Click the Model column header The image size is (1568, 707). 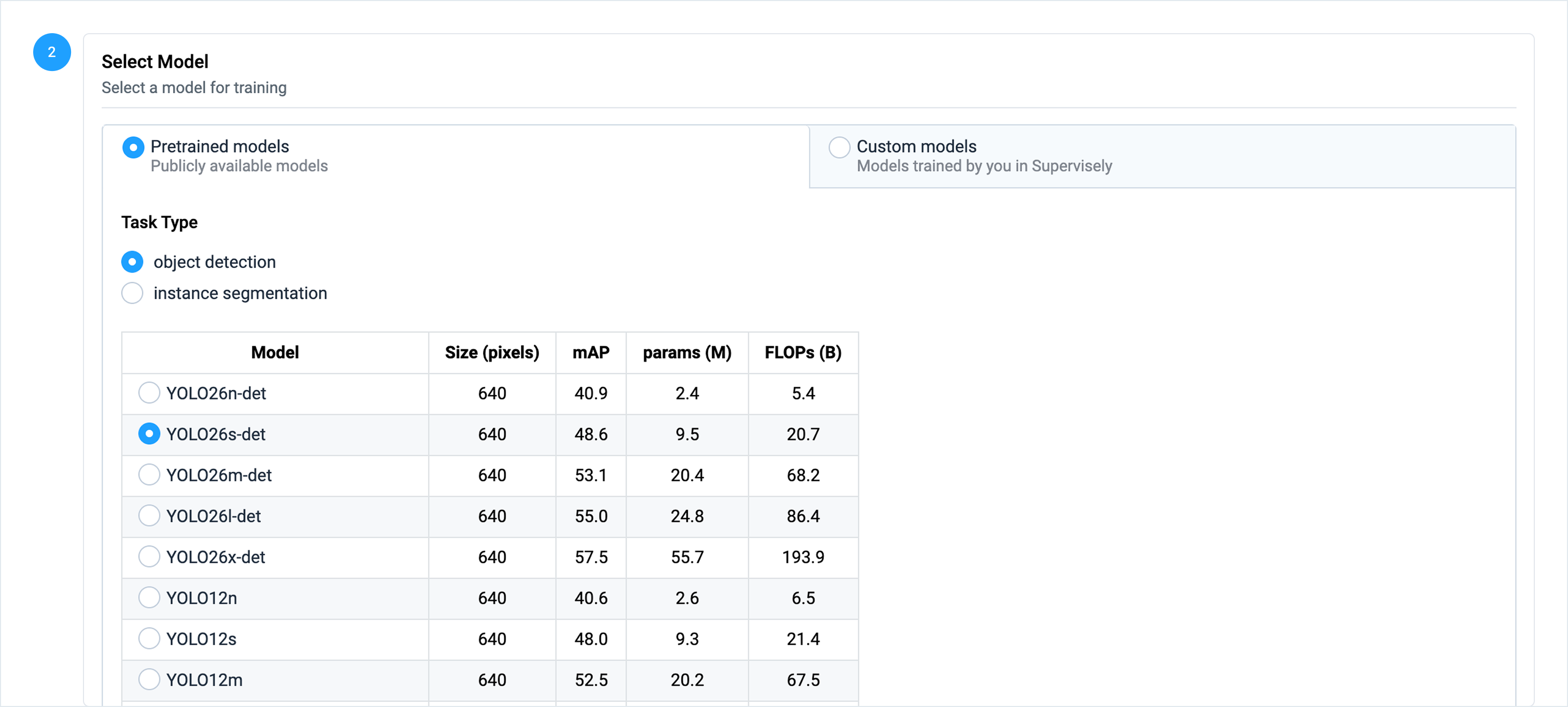pos(274,352)
